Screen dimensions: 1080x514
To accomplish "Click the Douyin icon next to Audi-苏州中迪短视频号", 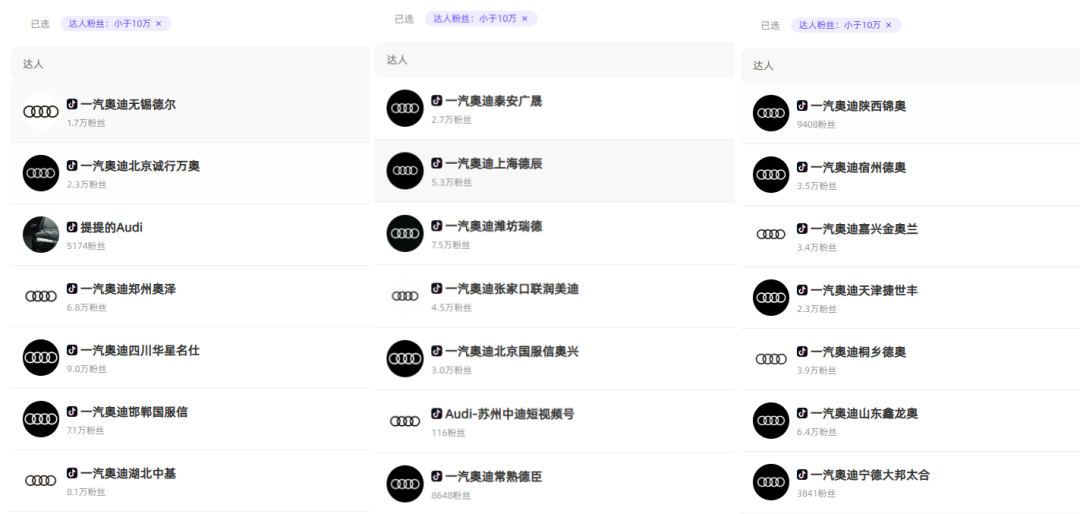I will pos(437,414).
